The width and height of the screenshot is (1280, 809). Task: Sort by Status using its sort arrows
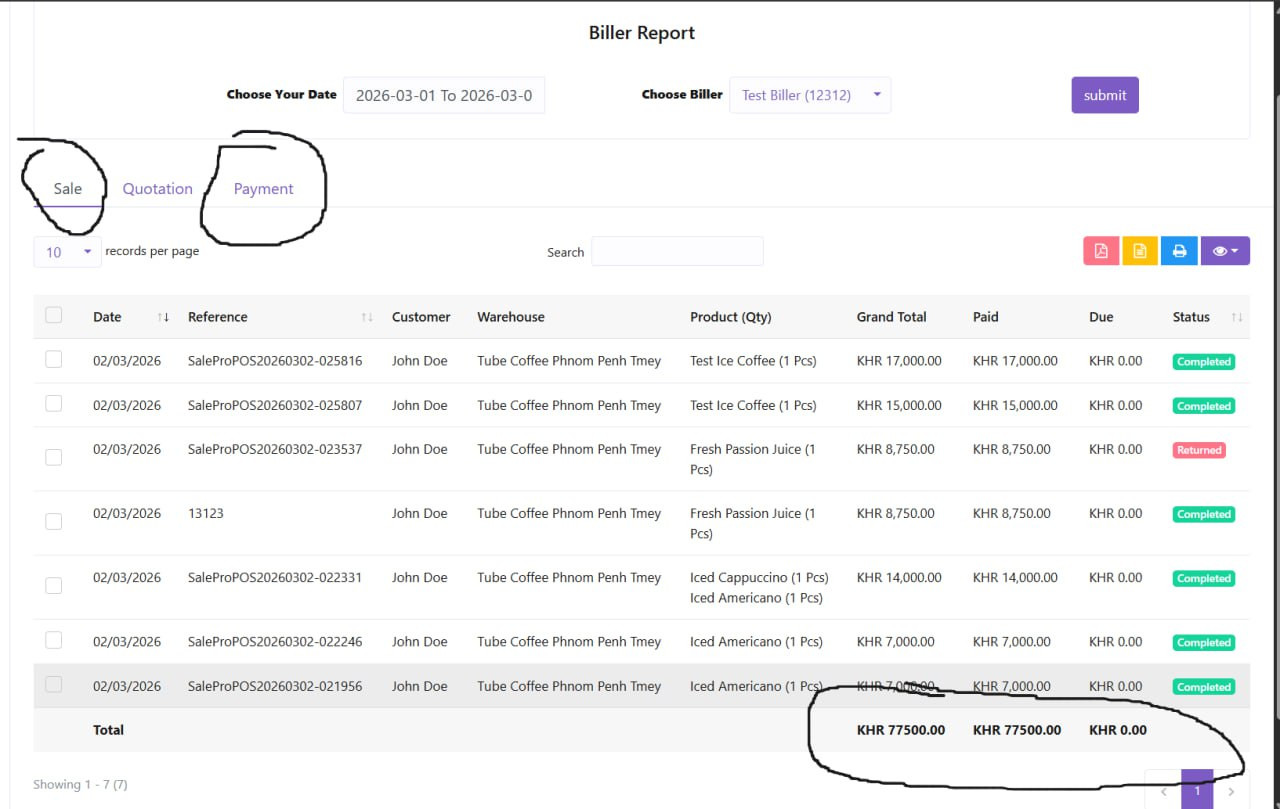(x=1237, y=317)
